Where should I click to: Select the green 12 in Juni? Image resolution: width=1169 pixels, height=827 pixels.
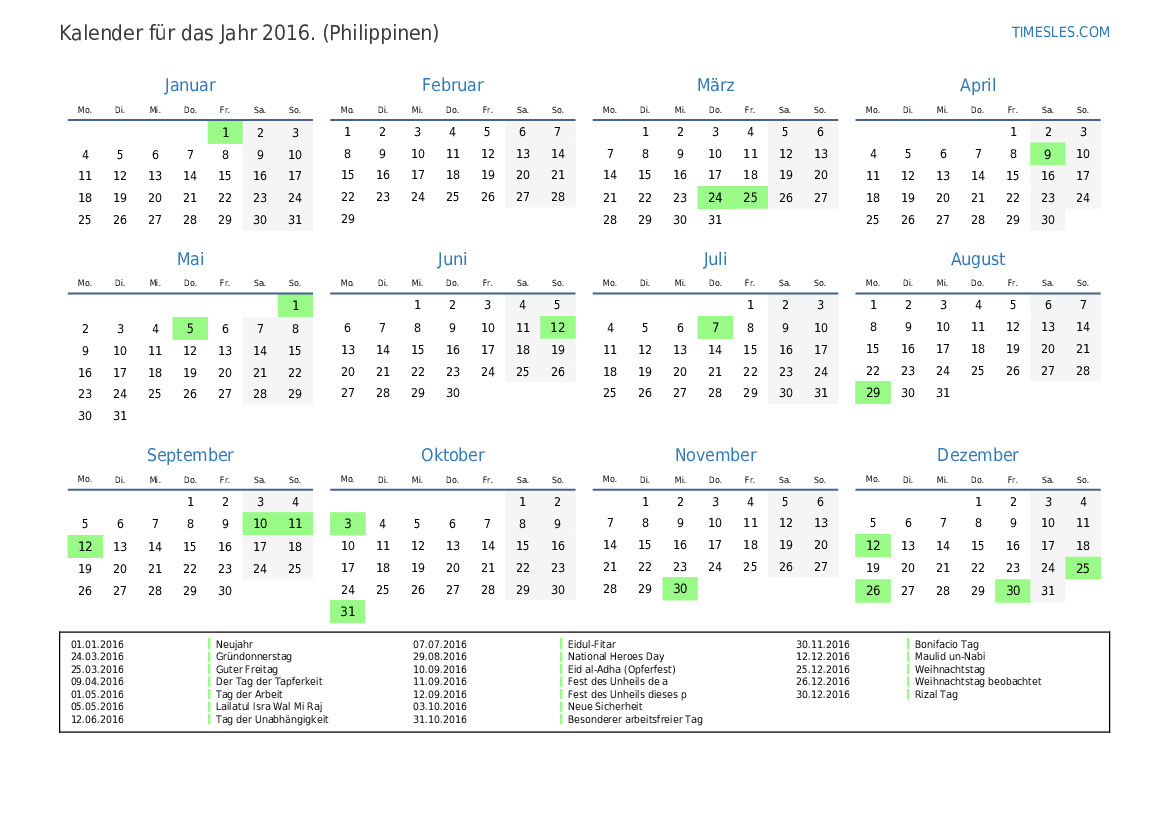pyautogui.click(x=557, y=328)
